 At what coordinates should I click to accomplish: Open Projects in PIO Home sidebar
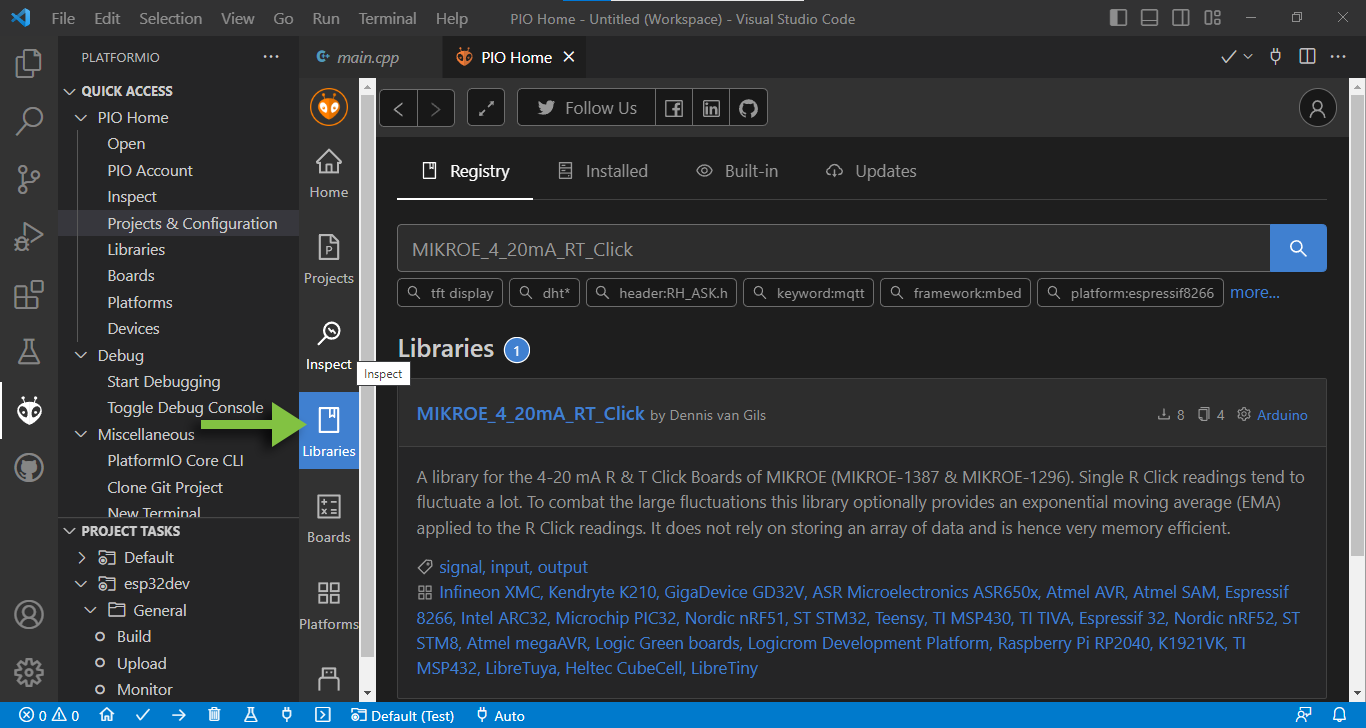(x=328, y=259)
